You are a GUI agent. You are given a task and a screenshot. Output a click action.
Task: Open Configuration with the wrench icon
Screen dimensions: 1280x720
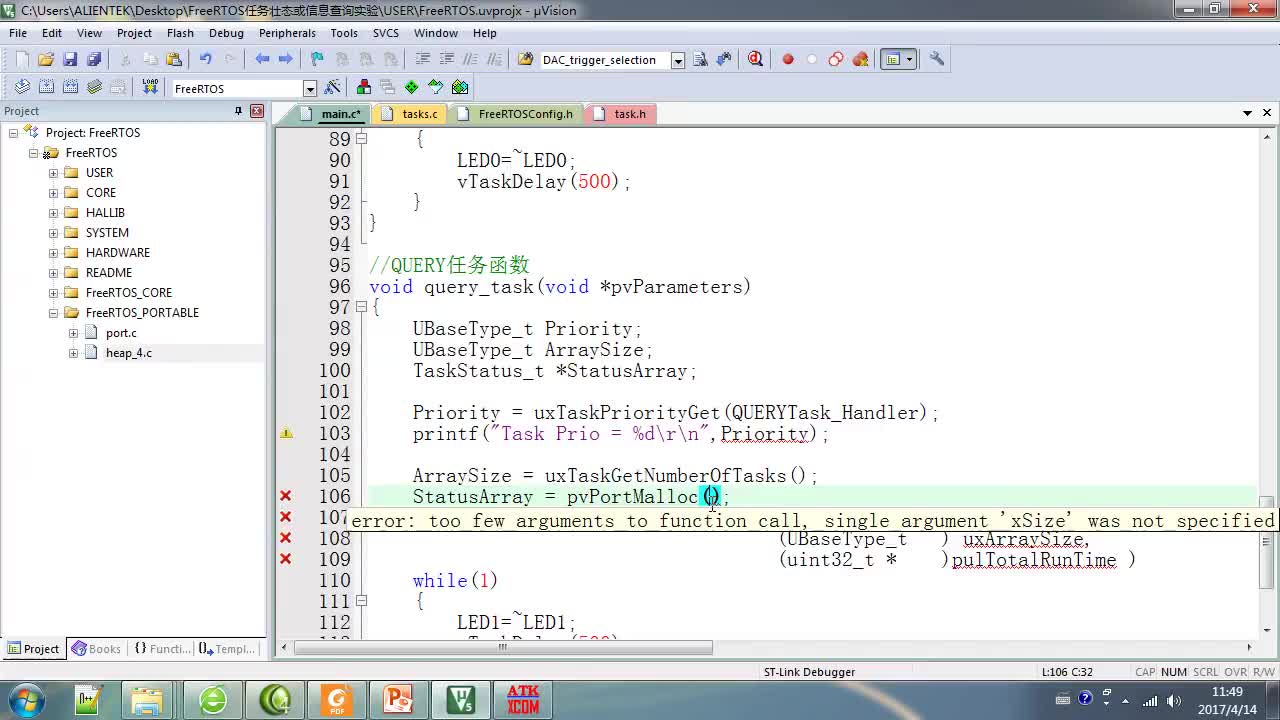[x=937, y=60]
